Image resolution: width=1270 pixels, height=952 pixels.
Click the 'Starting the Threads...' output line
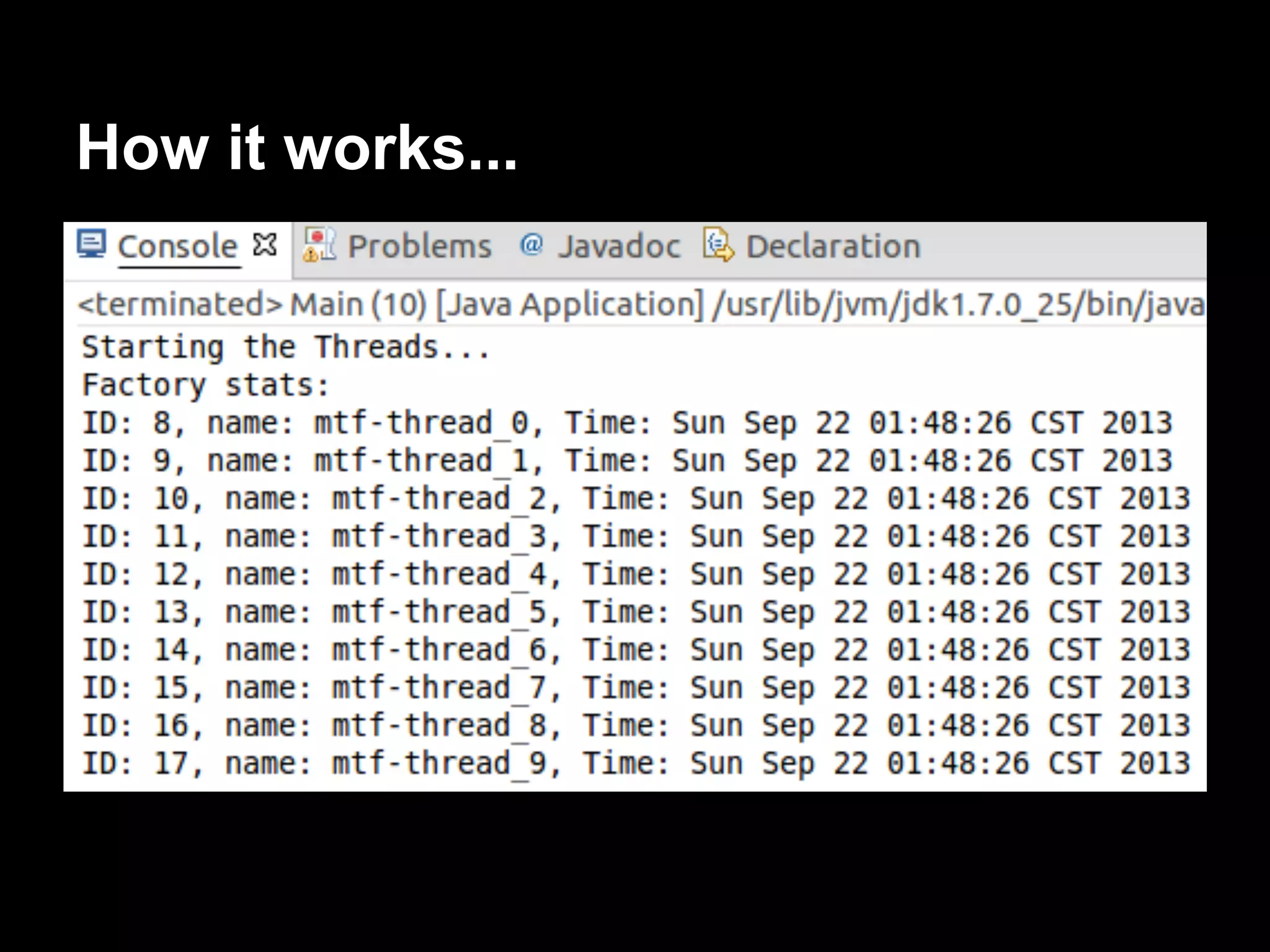(x=285, y=347)
